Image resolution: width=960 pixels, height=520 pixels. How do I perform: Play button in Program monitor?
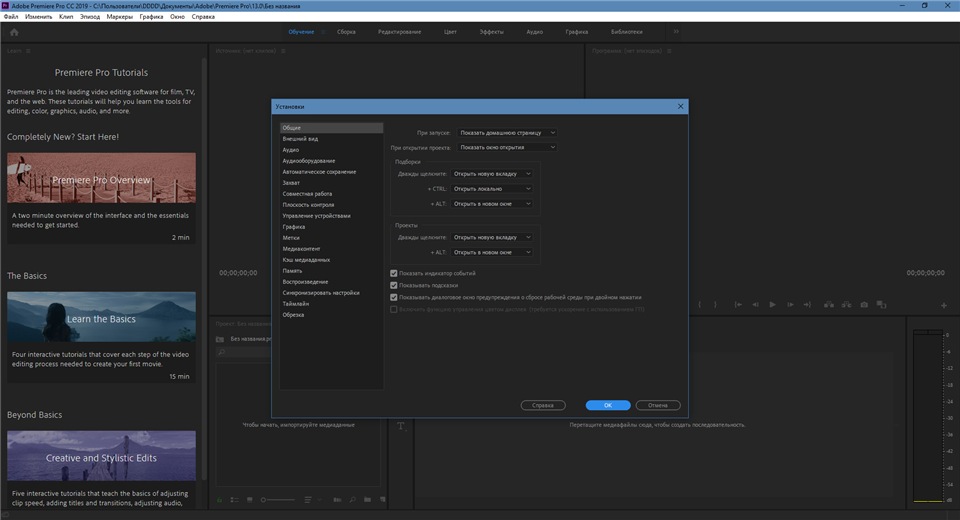pos(773,304)
